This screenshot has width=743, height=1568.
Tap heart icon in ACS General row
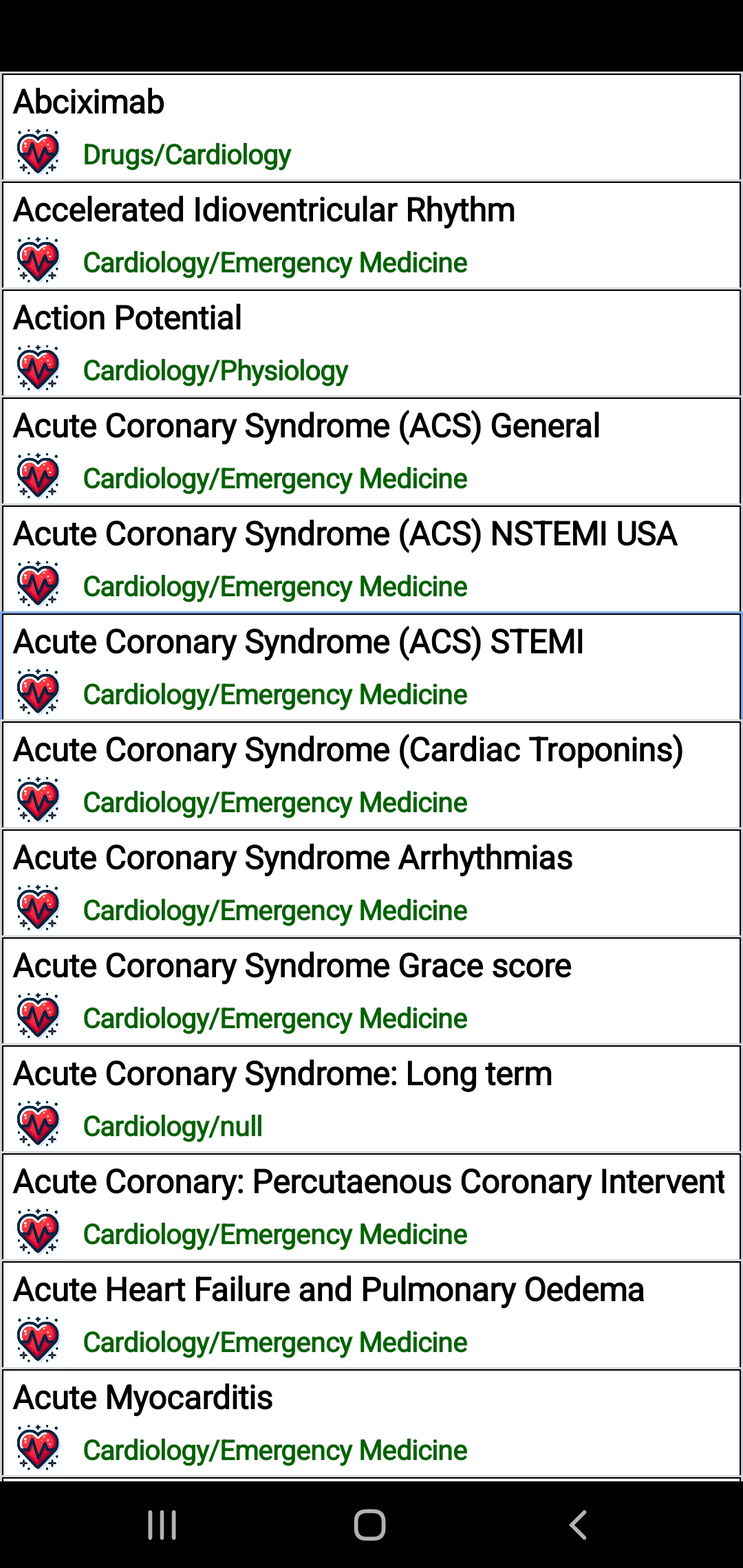point(39,477)
